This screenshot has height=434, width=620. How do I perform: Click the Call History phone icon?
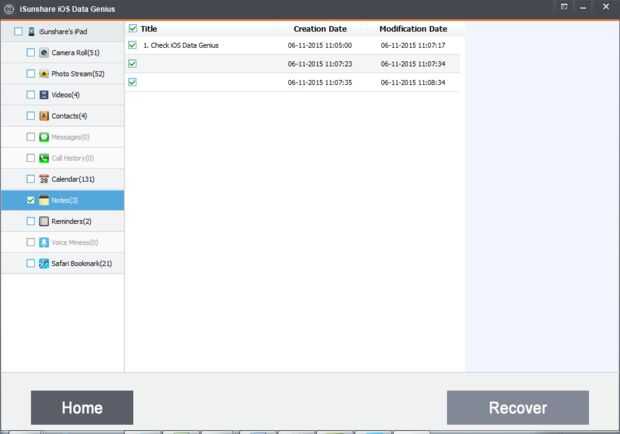(x=44, y=158)
